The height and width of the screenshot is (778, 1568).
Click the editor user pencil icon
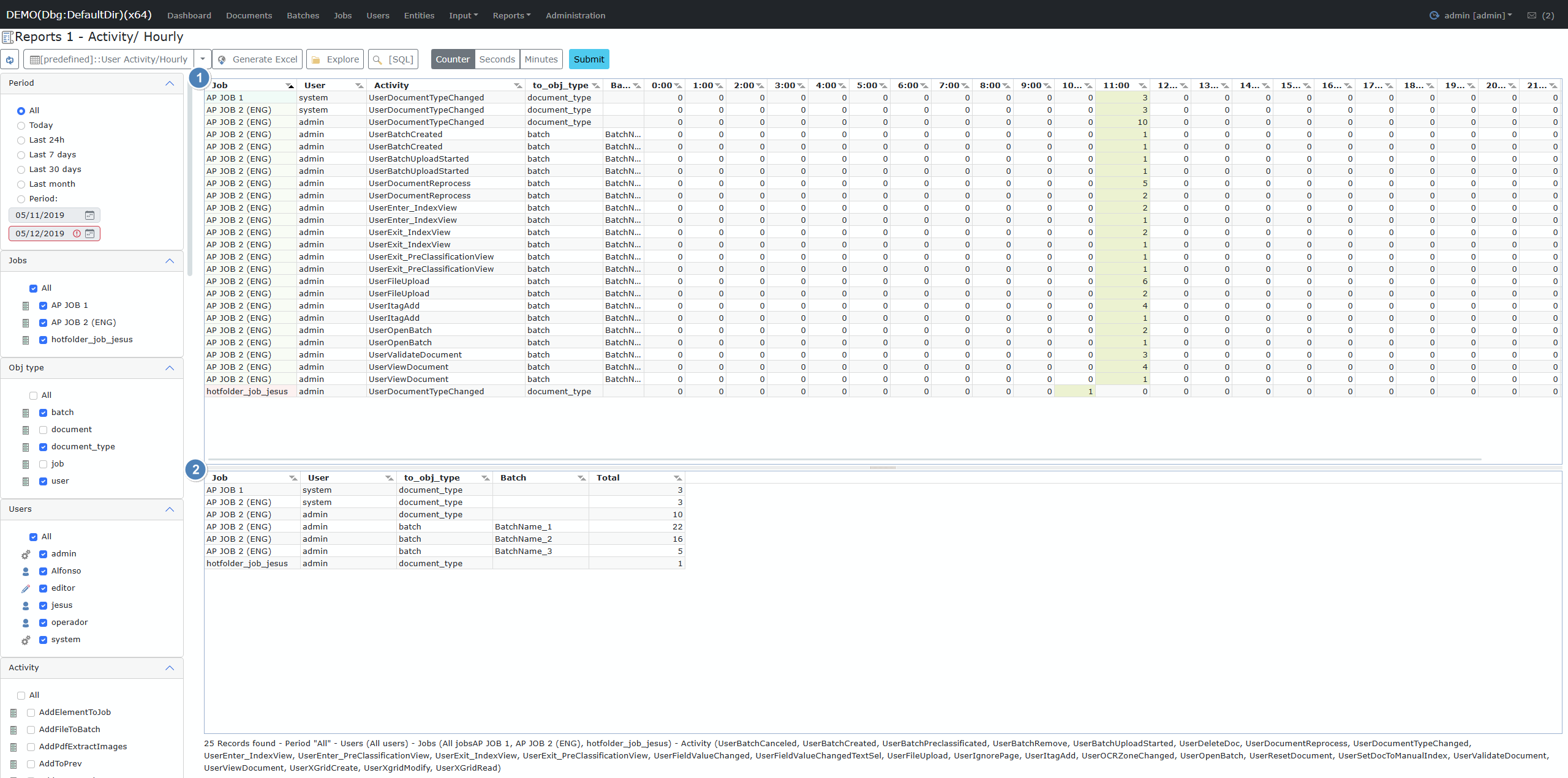(x=26, y=589)
